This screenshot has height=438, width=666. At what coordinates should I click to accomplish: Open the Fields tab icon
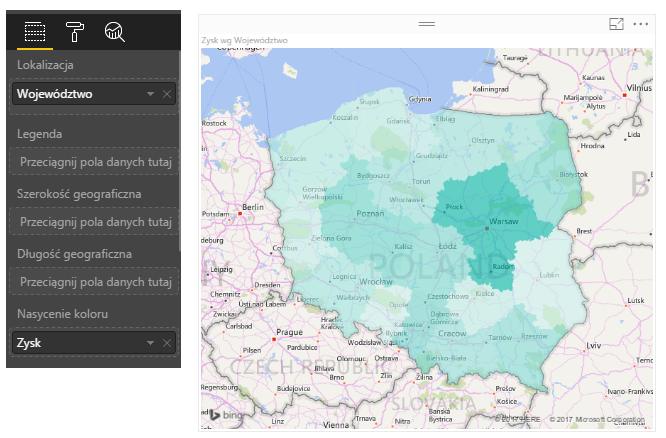click(x=35, y=32)
